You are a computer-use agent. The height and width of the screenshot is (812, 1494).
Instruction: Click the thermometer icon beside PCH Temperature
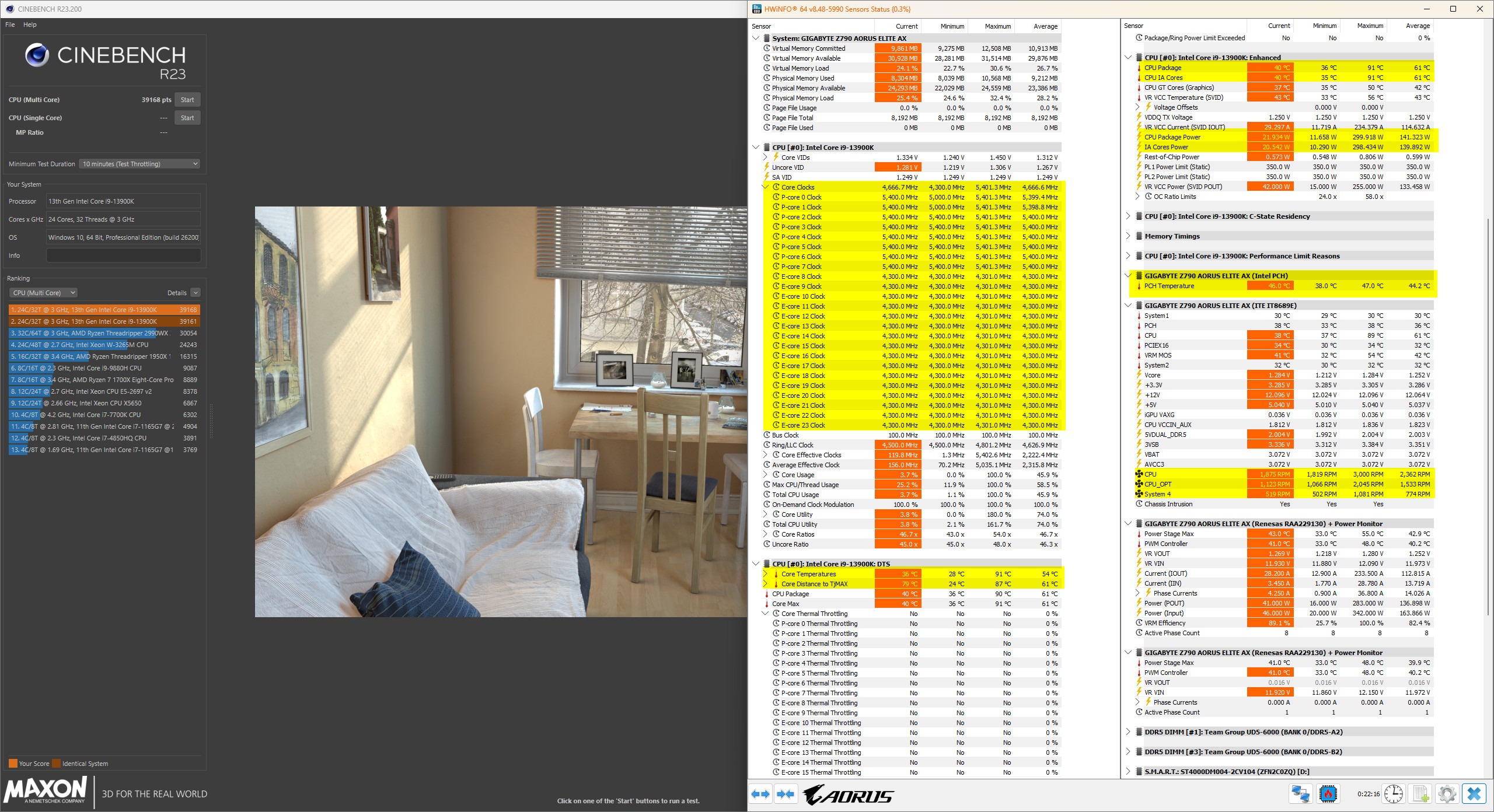point(1139,286)
